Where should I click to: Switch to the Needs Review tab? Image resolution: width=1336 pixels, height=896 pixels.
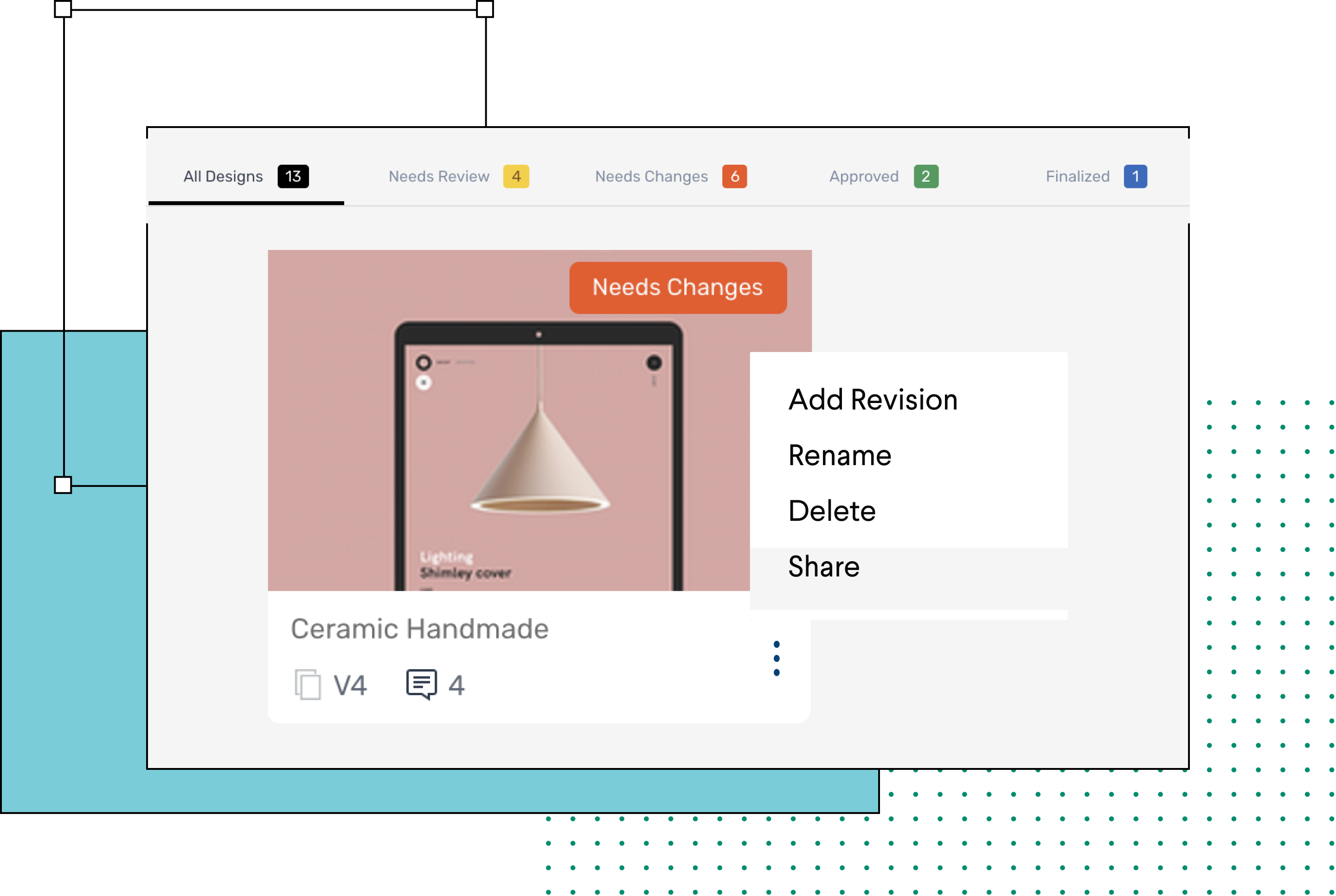click(439, 177)
